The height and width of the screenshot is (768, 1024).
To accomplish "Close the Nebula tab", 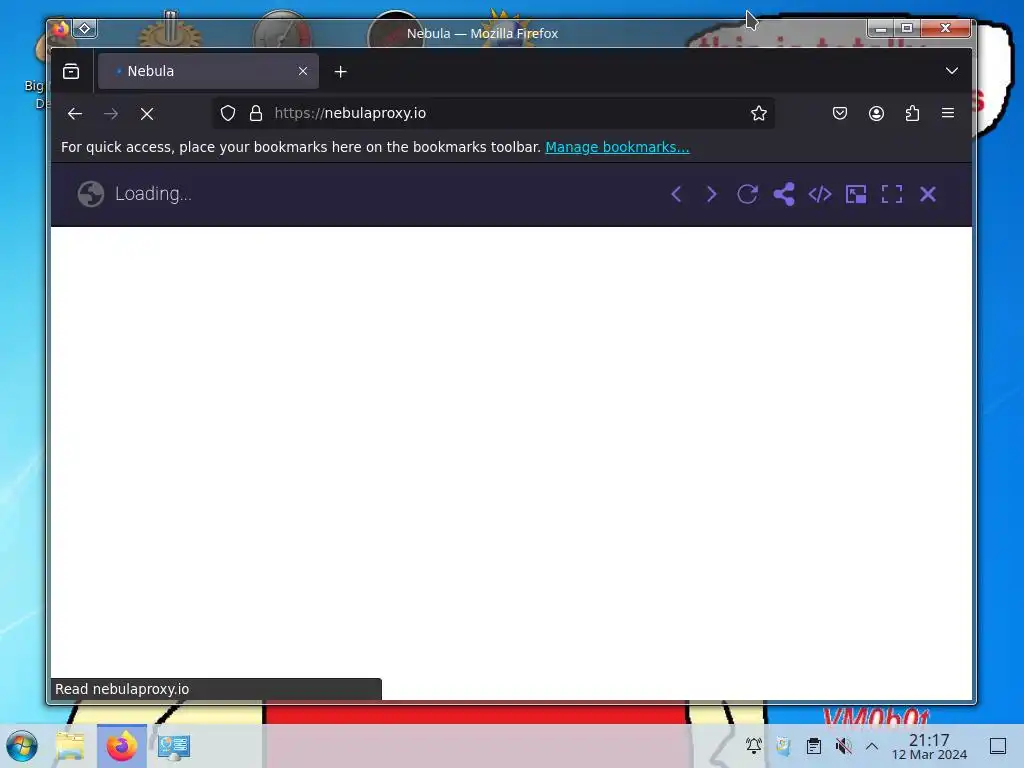I will [x=303, y=71].
